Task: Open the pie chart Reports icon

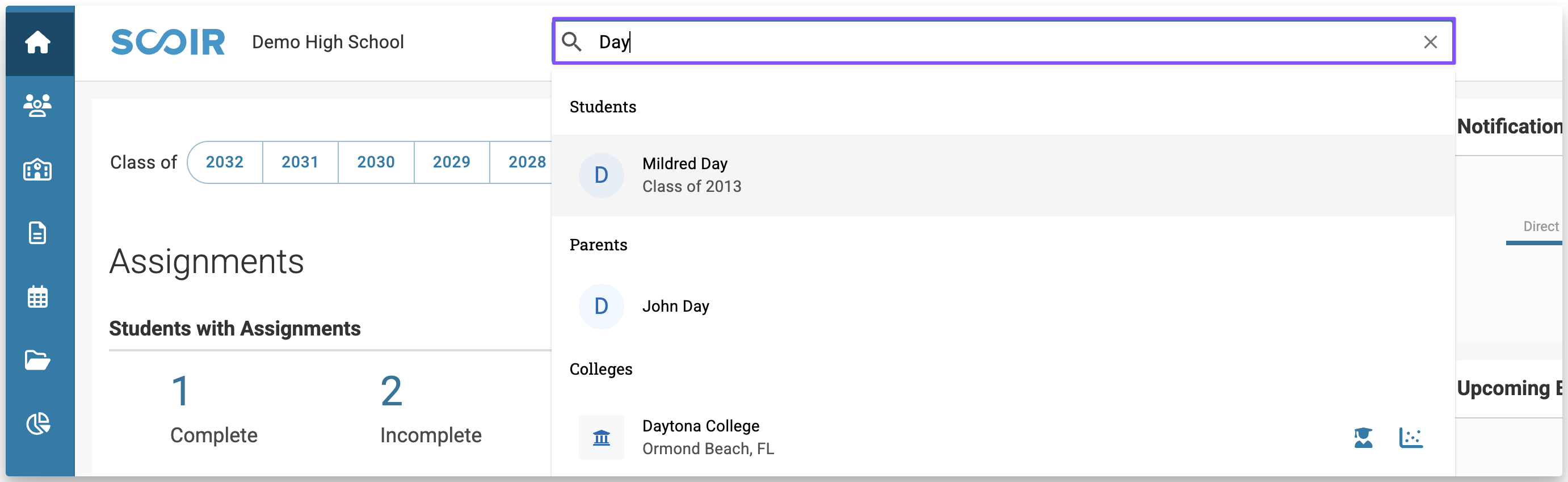Action: [38, 424]
